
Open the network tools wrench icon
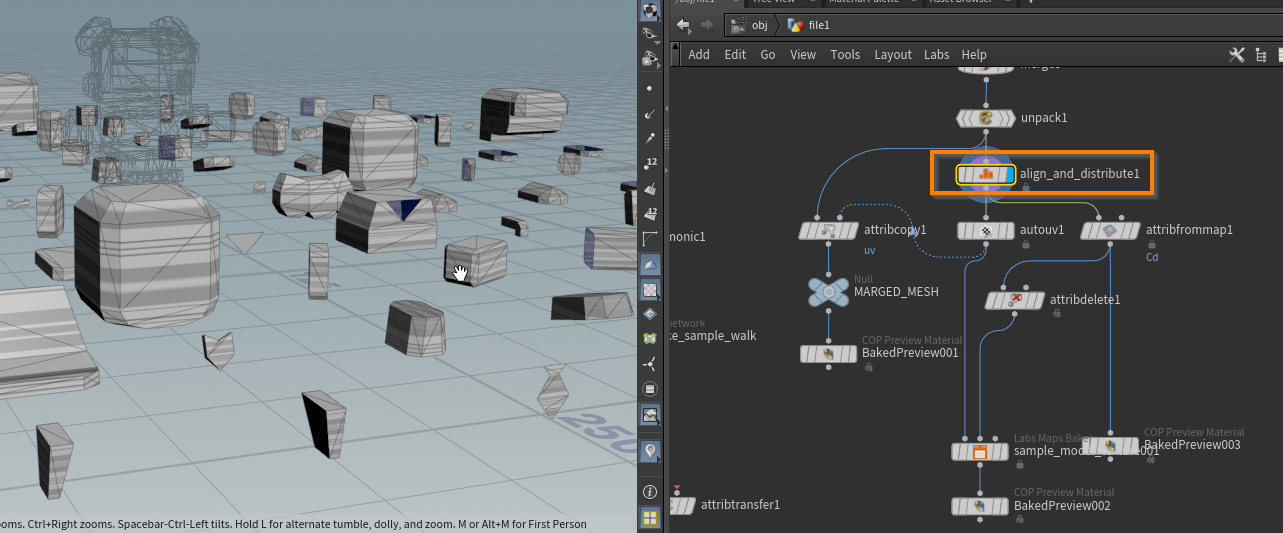1236,55
